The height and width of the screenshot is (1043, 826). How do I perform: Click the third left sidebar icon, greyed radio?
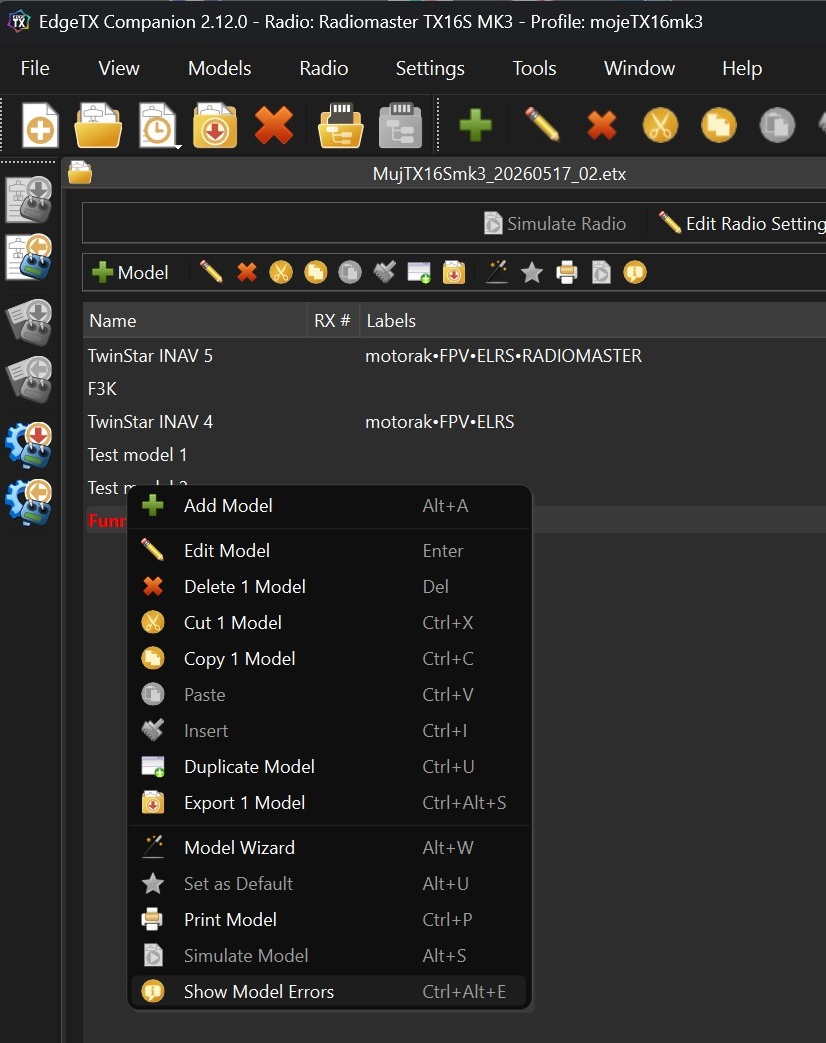click(29, 322)
